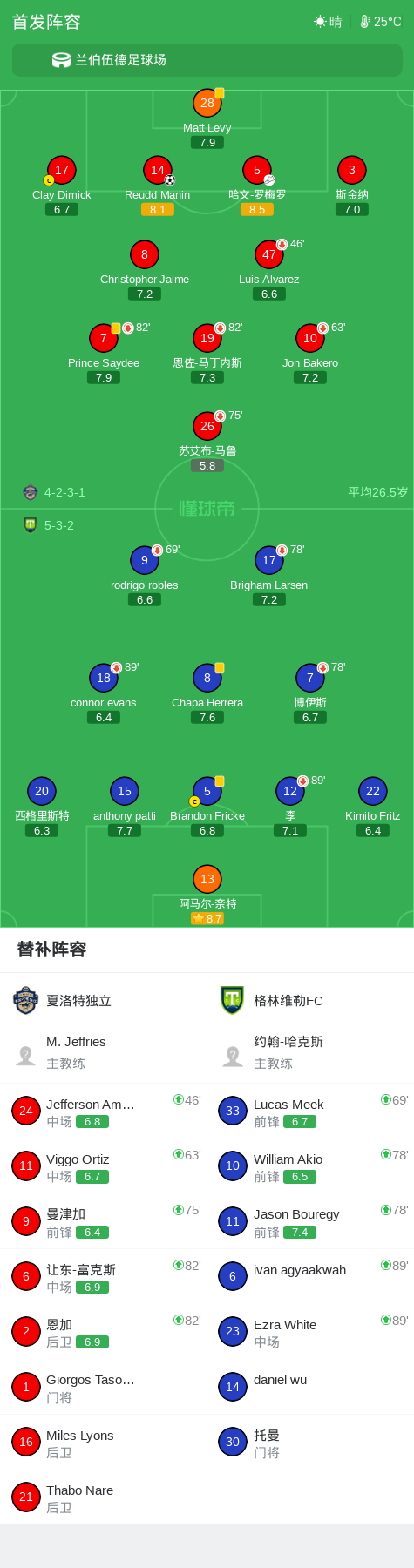This screenshot has width=414, height=1568.
Task: Open goalkeeper Giorgos Taso… substitute row
Action: pyautogui.click(x=104, y=1388)
